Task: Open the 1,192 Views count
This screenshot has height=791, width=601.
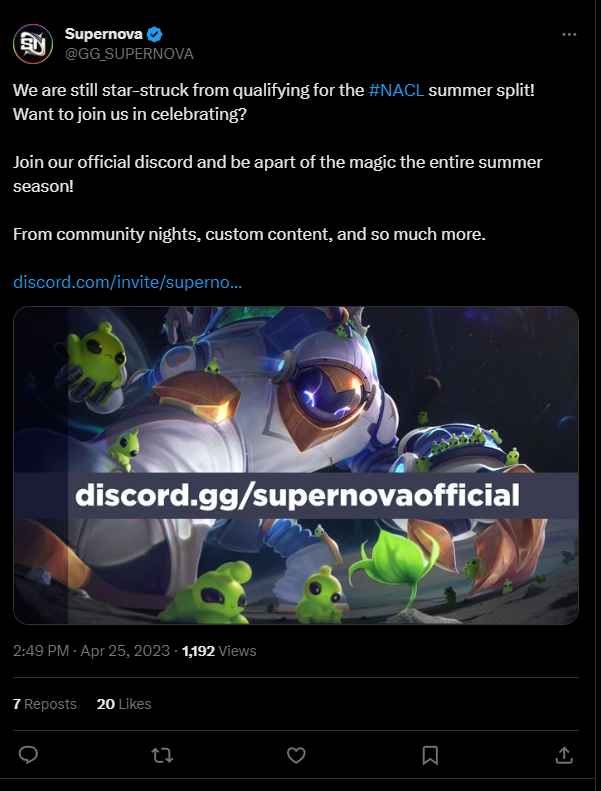Action: pyautogui.click(x=219, y=651)
